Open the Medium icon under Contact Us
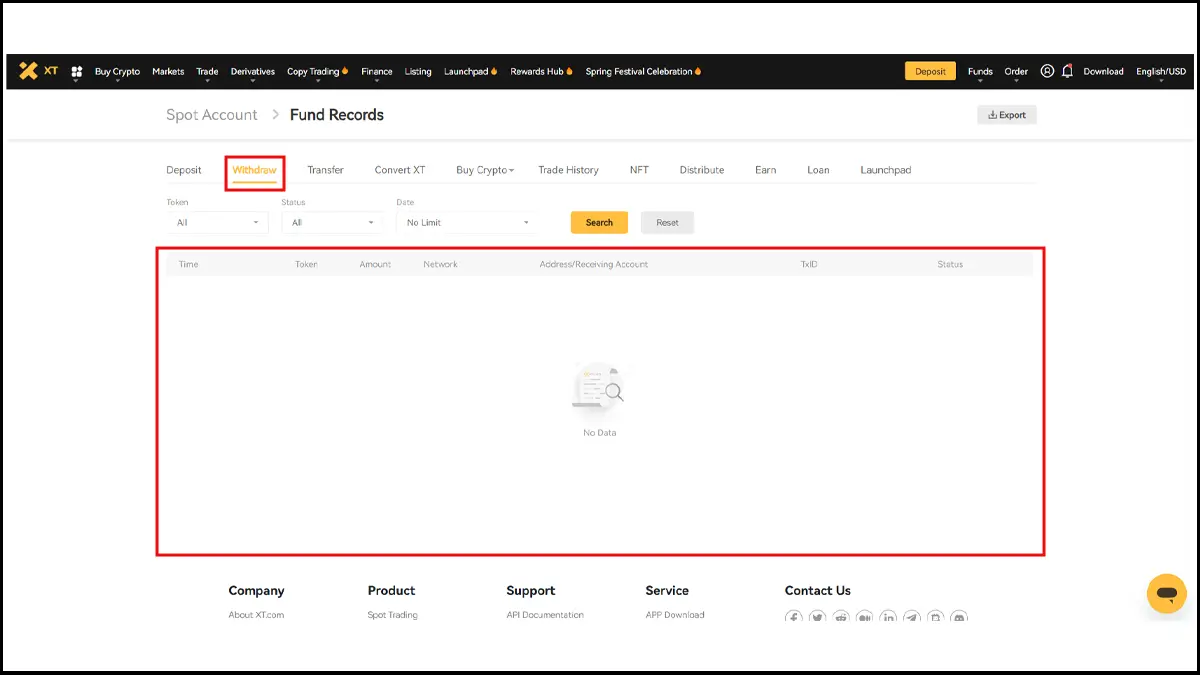 (864, 618)
